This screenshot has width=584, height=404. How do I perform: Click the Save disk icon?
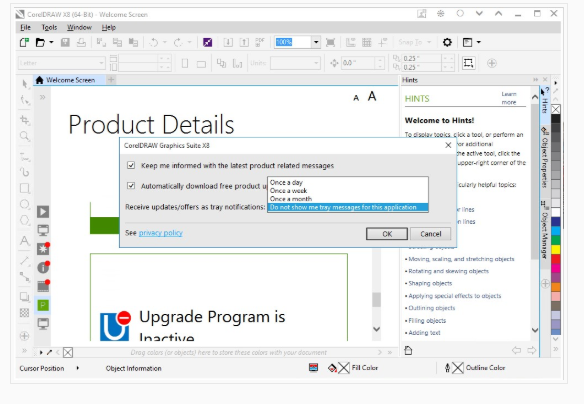tap(65, 42)
